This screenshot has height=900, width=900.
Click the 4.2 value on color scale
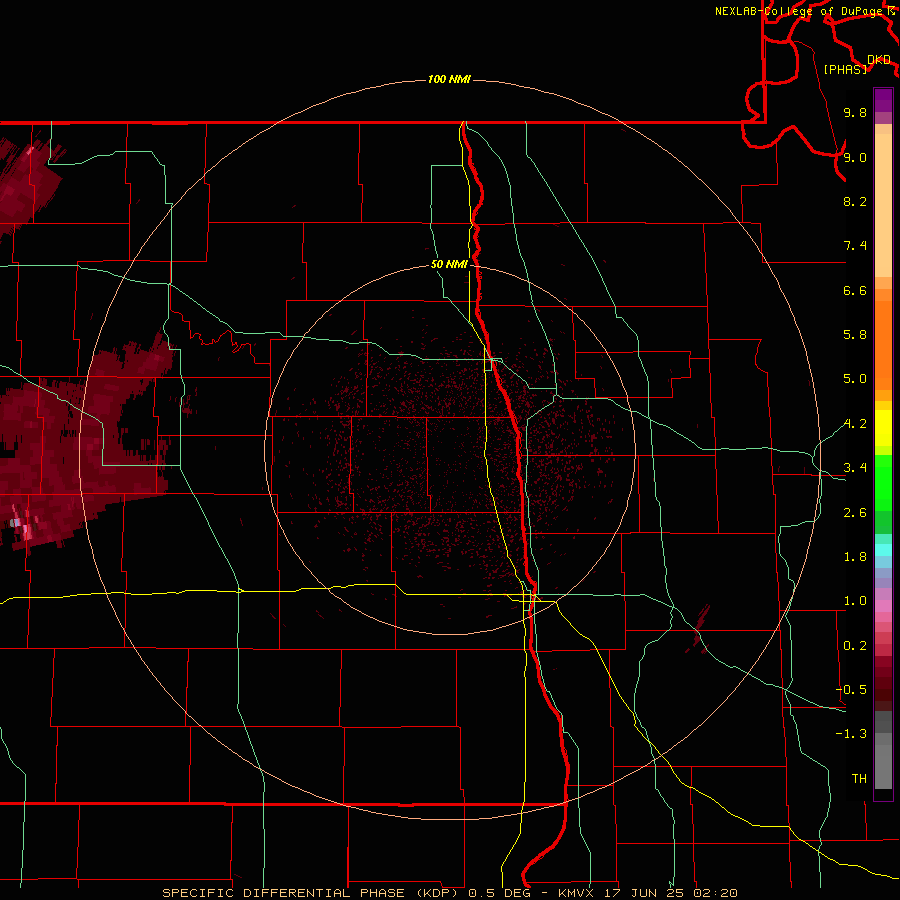point(855,424)
